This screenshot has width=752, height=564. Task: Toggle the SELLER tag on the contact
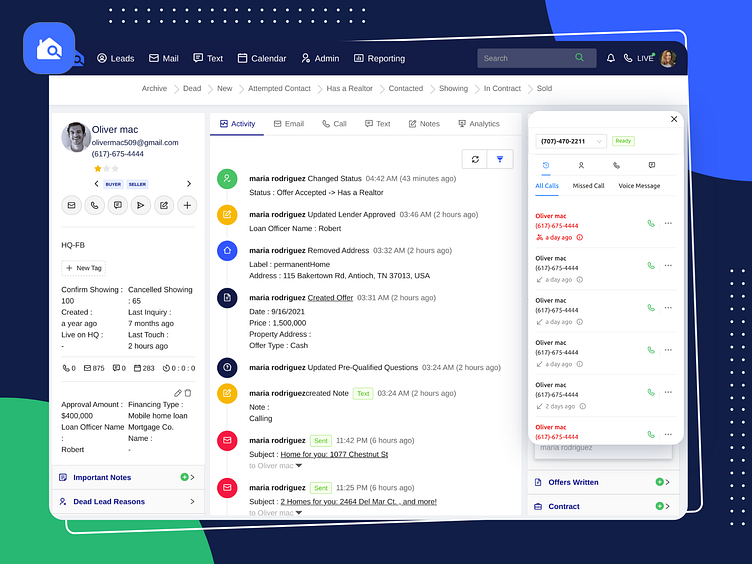click(x=137, y=184)
